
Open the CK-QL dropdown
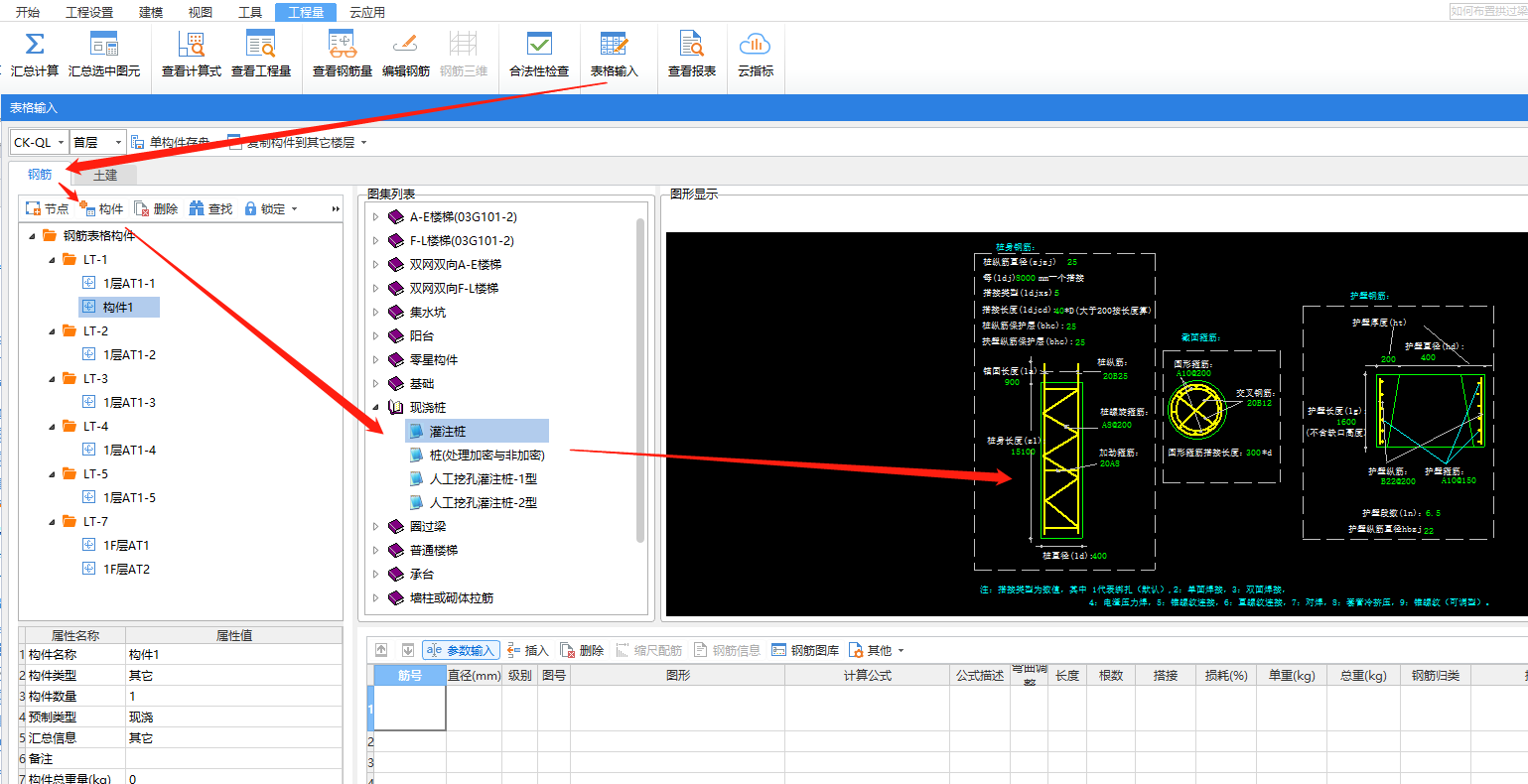tap(62, 143)
